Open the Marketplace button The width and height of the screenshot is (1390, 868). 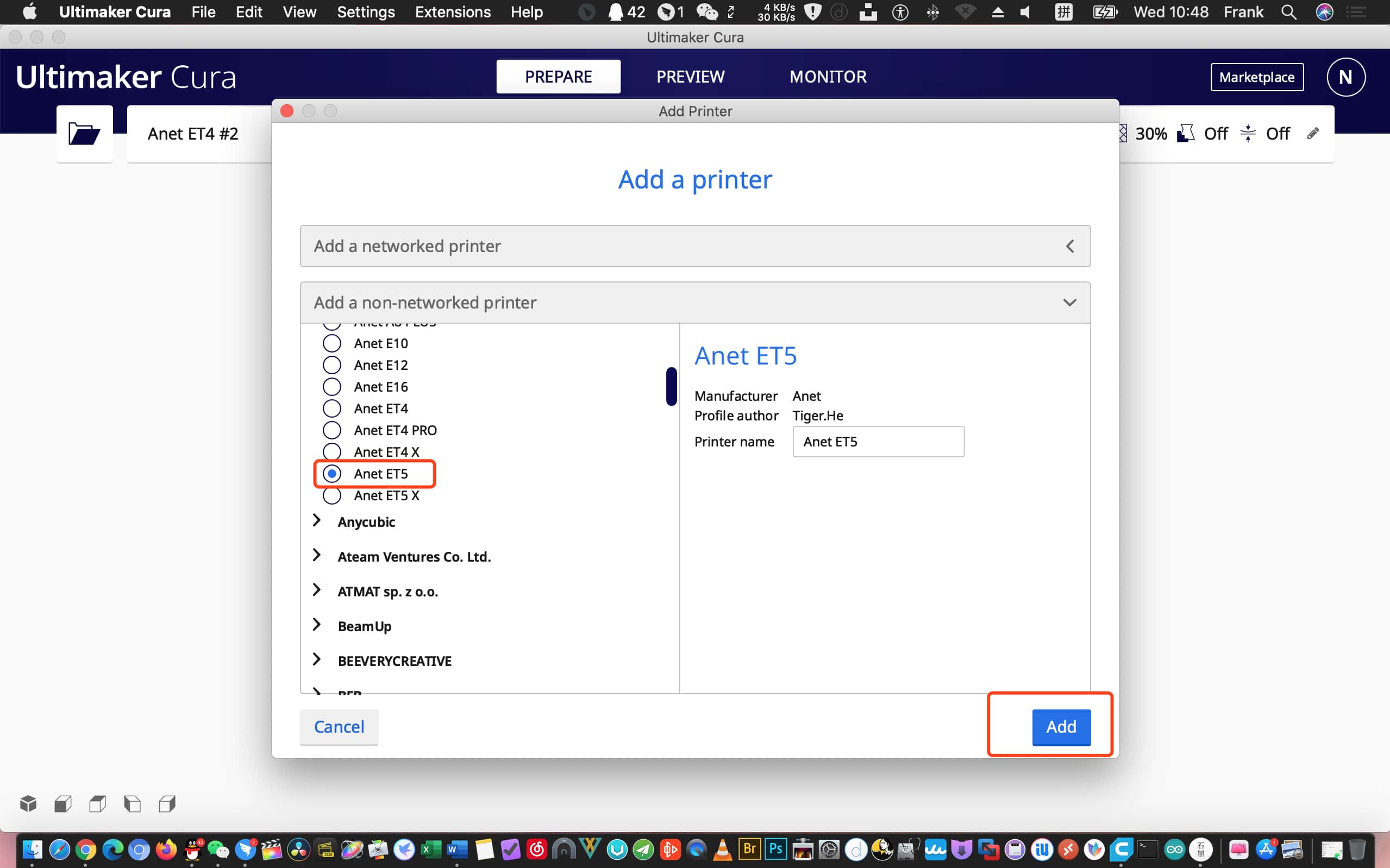(1256, 77)
